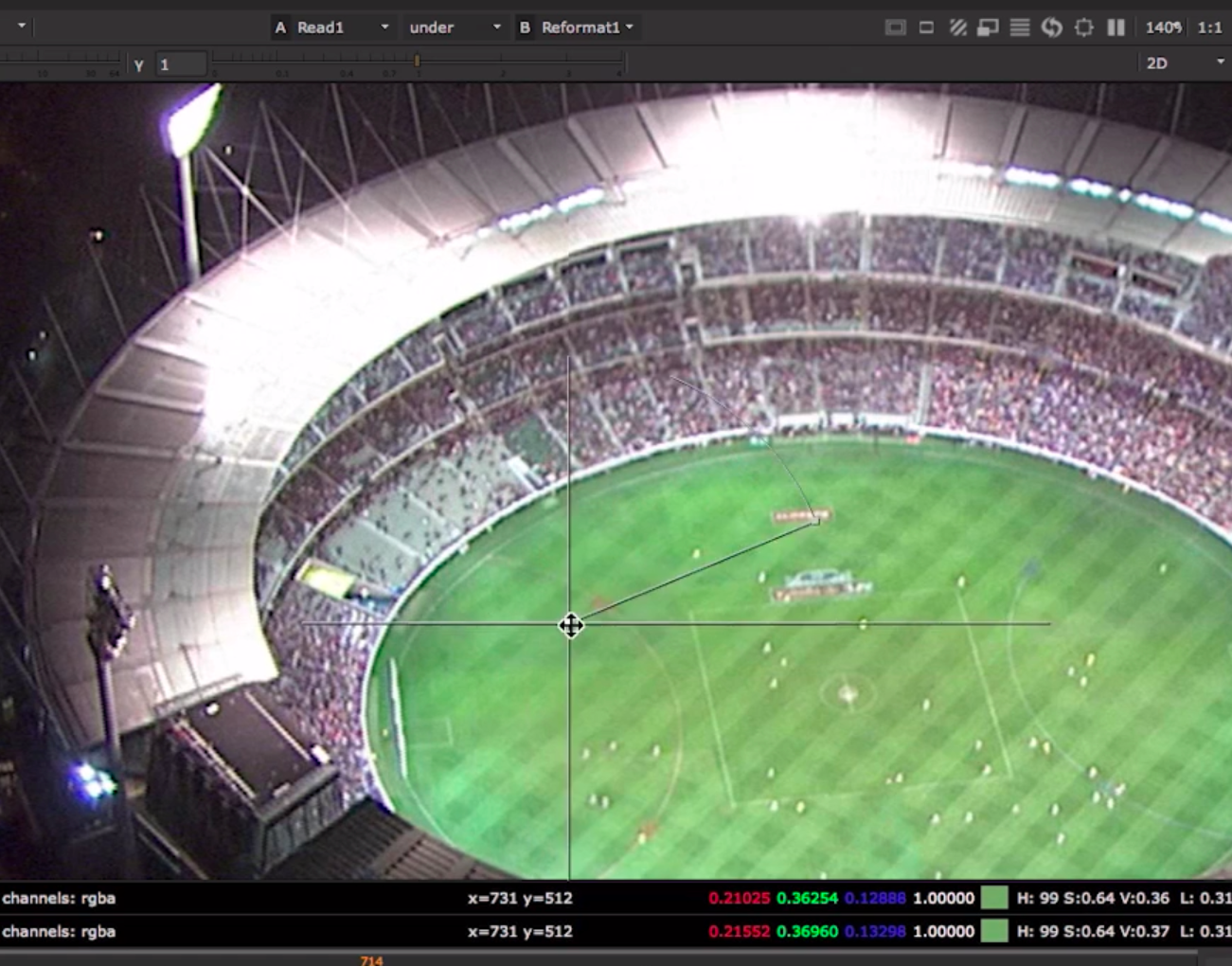The image size is (1232, 966).
Task: Click the green value 0.36960
Action: click(x=807, y=931)
